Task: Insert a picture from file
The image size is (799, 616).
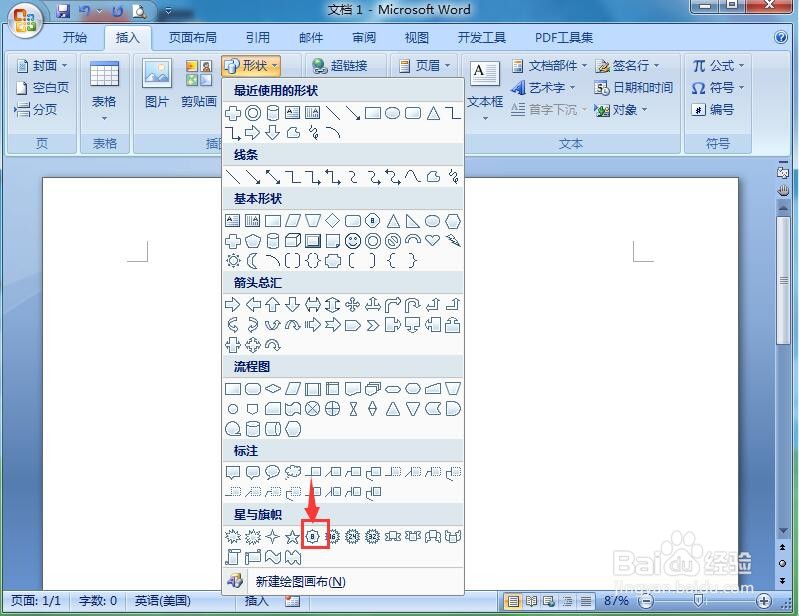Action: (156, 84)
